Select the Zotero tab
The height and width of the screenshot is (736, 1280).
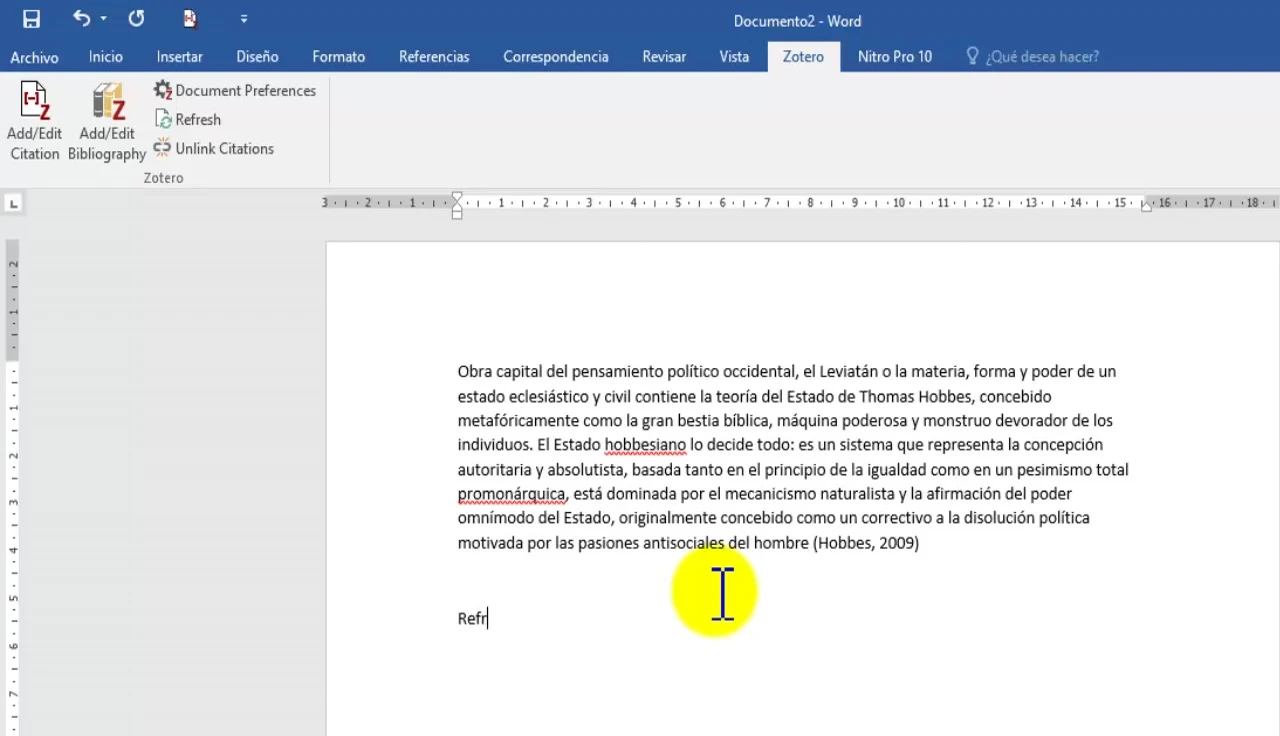[803, 57]
